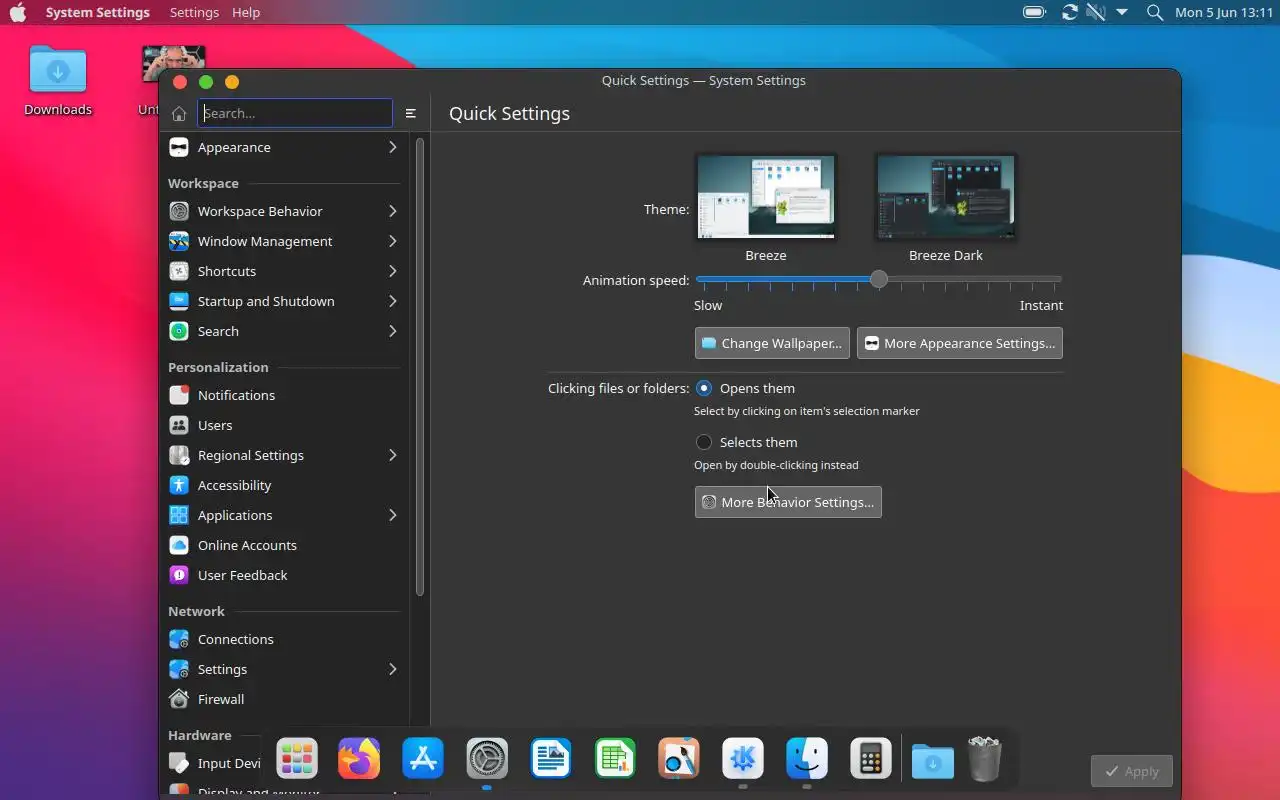Click the Notifications bell icon
This screenshot has height=800, width=1280.
[179, 395]
